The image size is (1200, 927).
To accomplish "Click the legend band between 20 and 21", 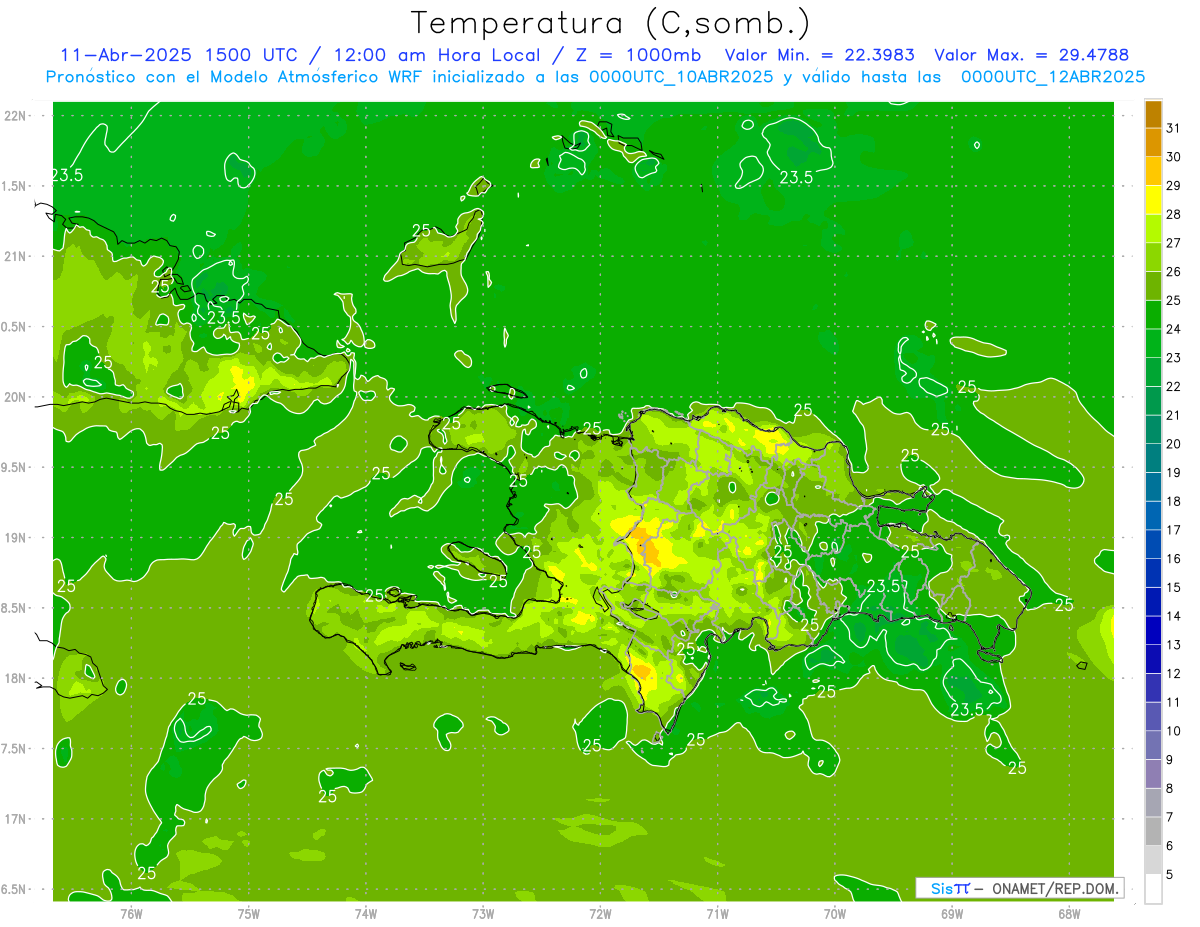I will click(1153, 430).
